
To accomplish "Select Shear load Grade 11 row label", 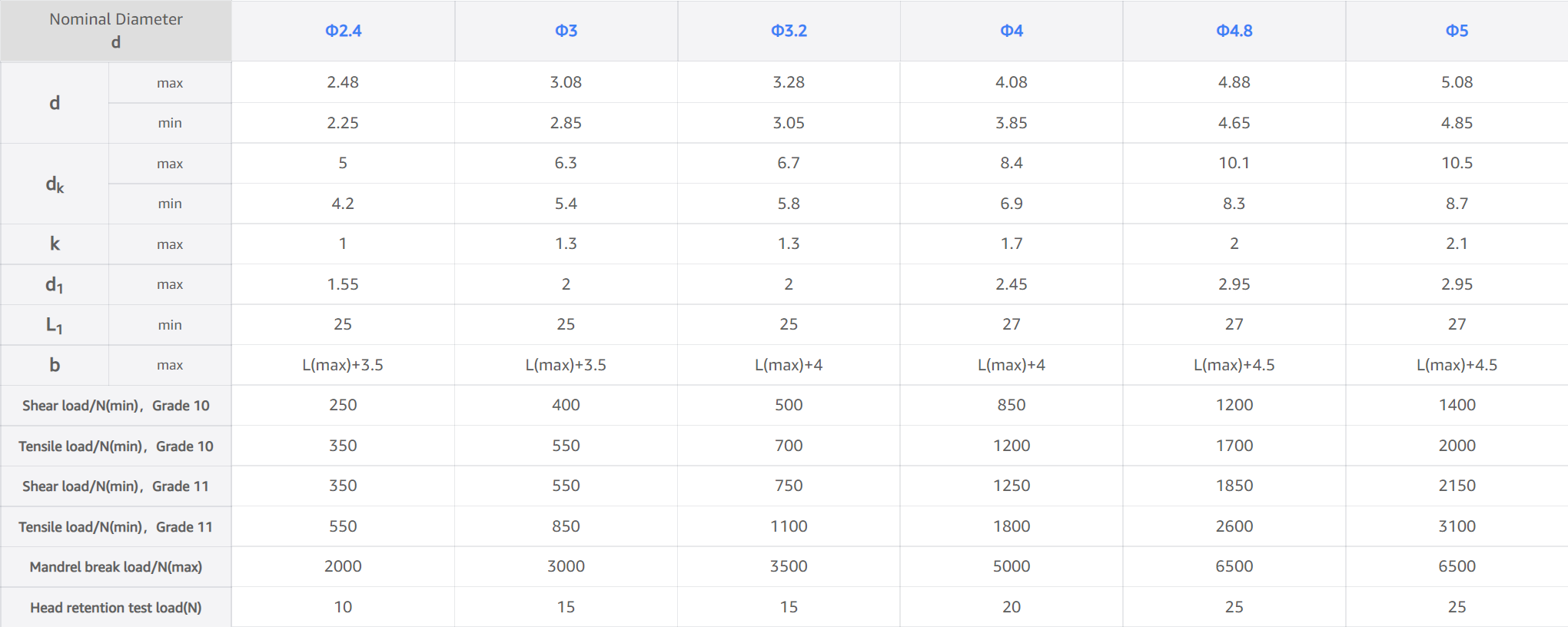I will point(116,486).
